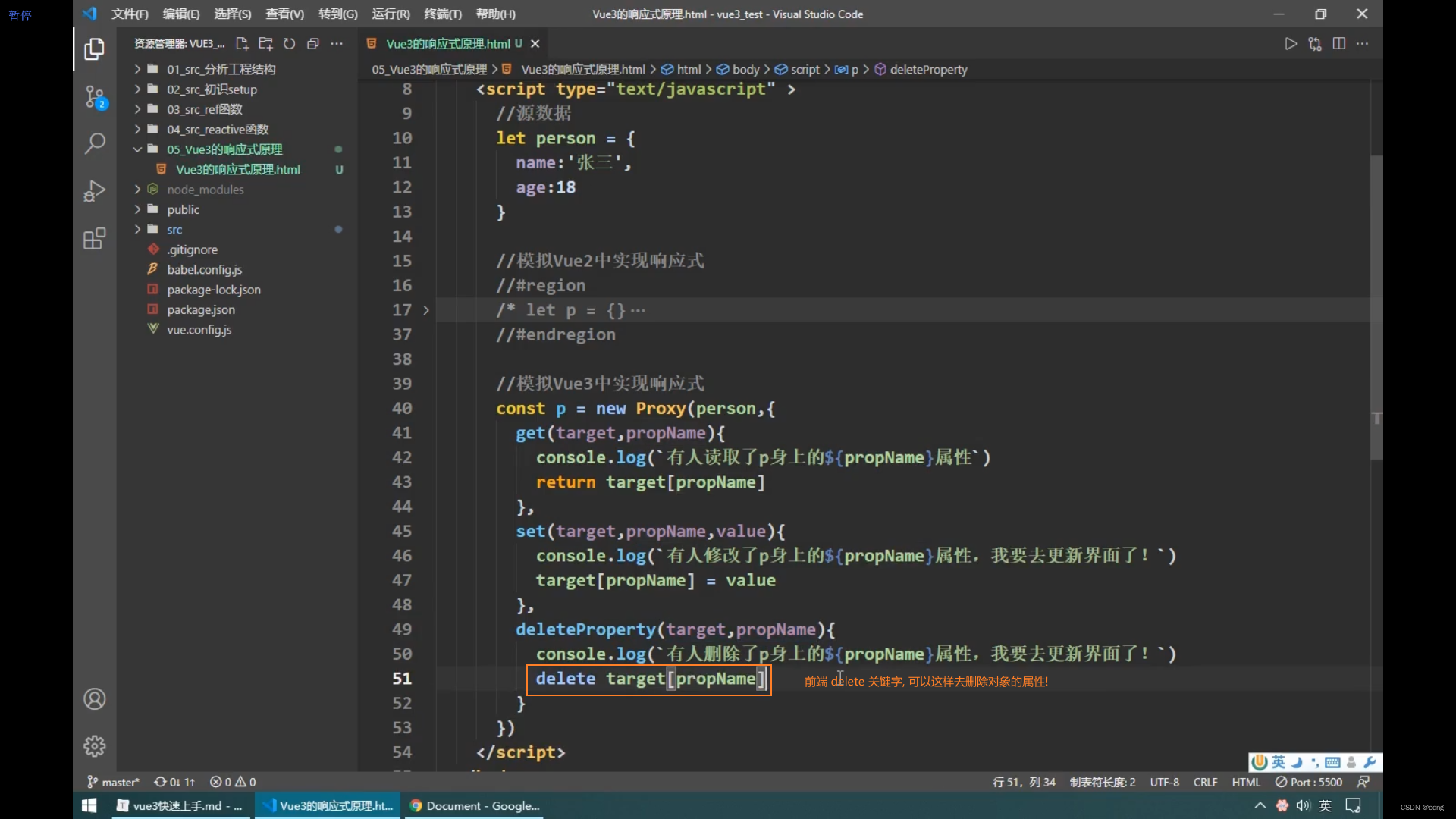Click the Live Server Port: 5500 item
The image size is (1456, 819).
coord(1308,782)
